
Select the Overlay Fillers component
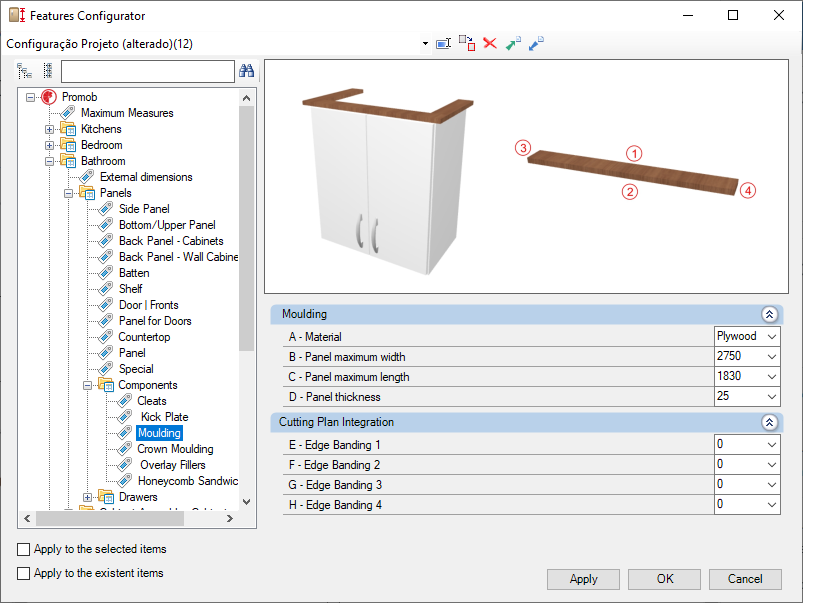coord(173,466)
